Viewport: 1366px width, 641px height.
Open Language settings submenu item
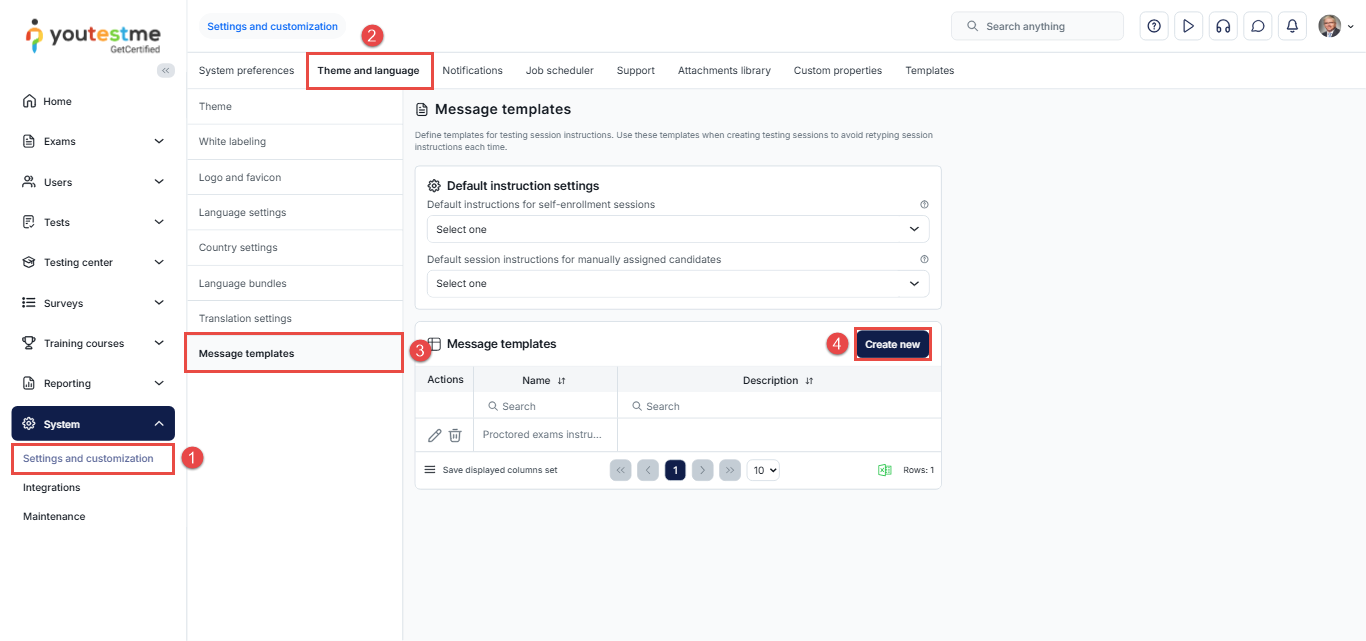pyautogui.click(x=294, y=212)
